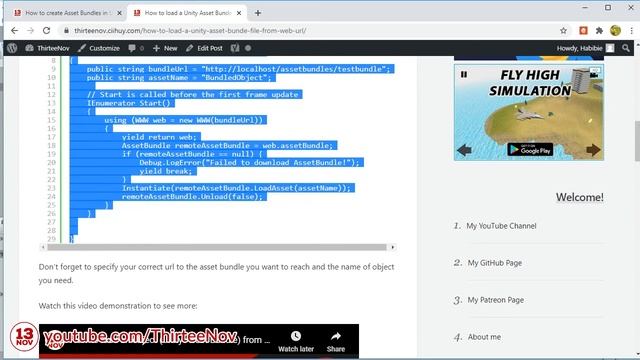Reload the current page

47,31
